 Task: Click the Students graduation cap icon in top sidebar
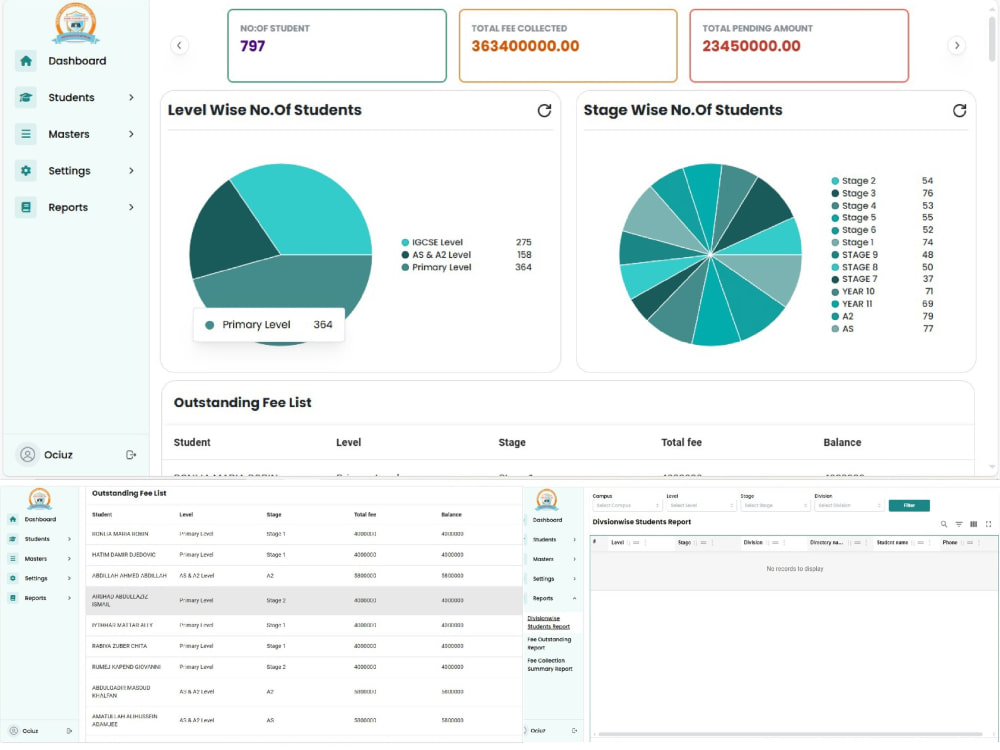pyautogui.click(x=26, y=98)
